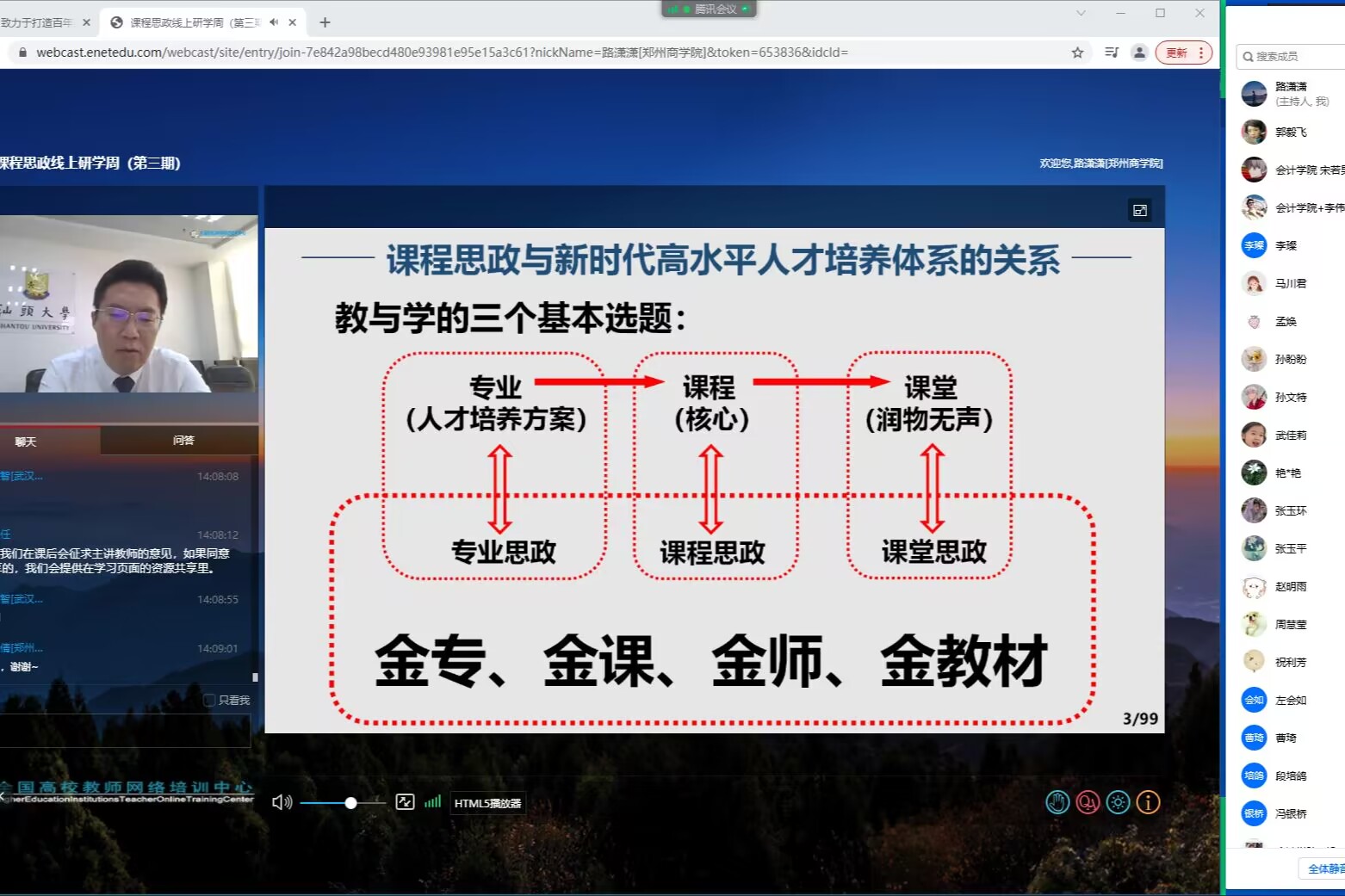Open Chrome media control icon

point(1111,53)
